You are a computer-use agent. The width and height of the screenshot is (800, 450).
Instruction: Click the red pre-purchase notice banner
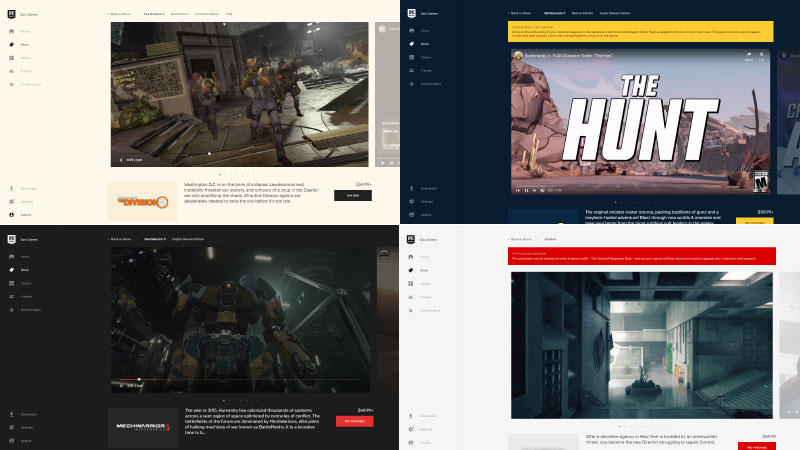coord(641,256)
